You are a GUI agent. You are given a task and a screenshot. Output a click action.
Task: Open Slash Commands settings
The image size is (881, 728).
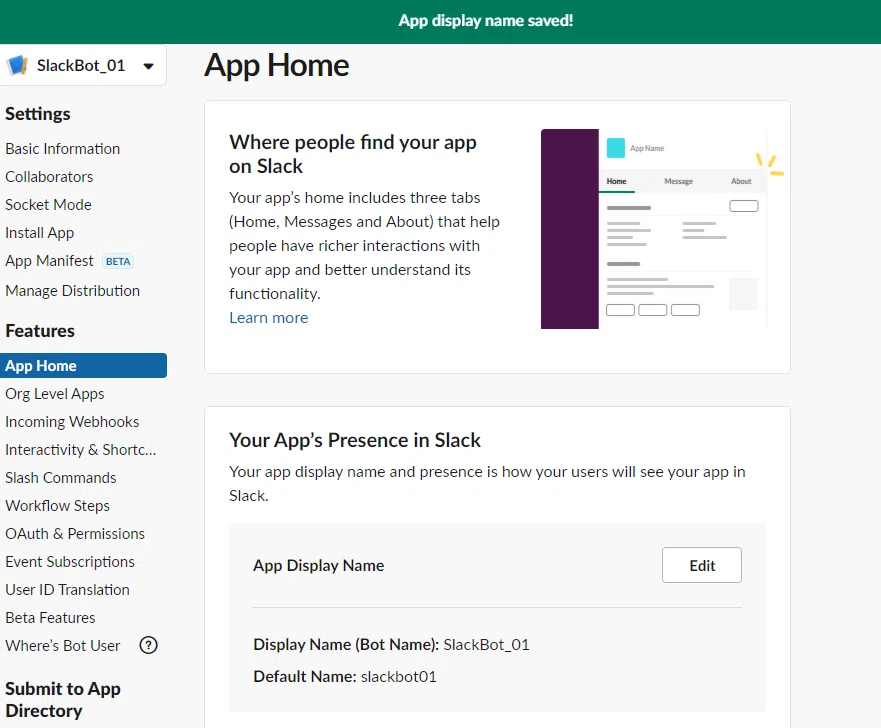pyautogui.click(x=61, y=478)
